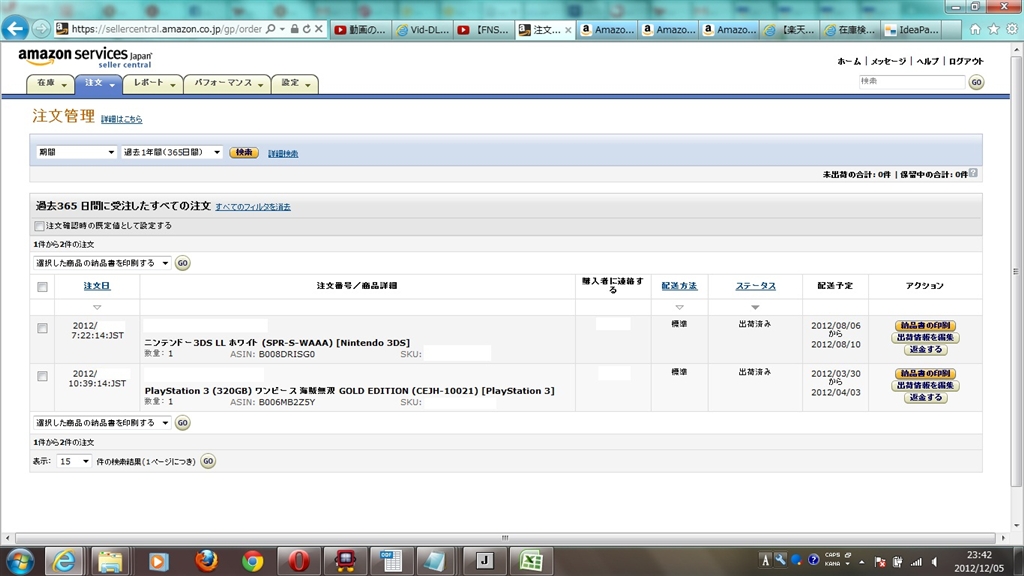Click the lock security icon in address bar
Image resolution: width=1024 pixels, height=576 pixels.
click(x=295, y=29)
